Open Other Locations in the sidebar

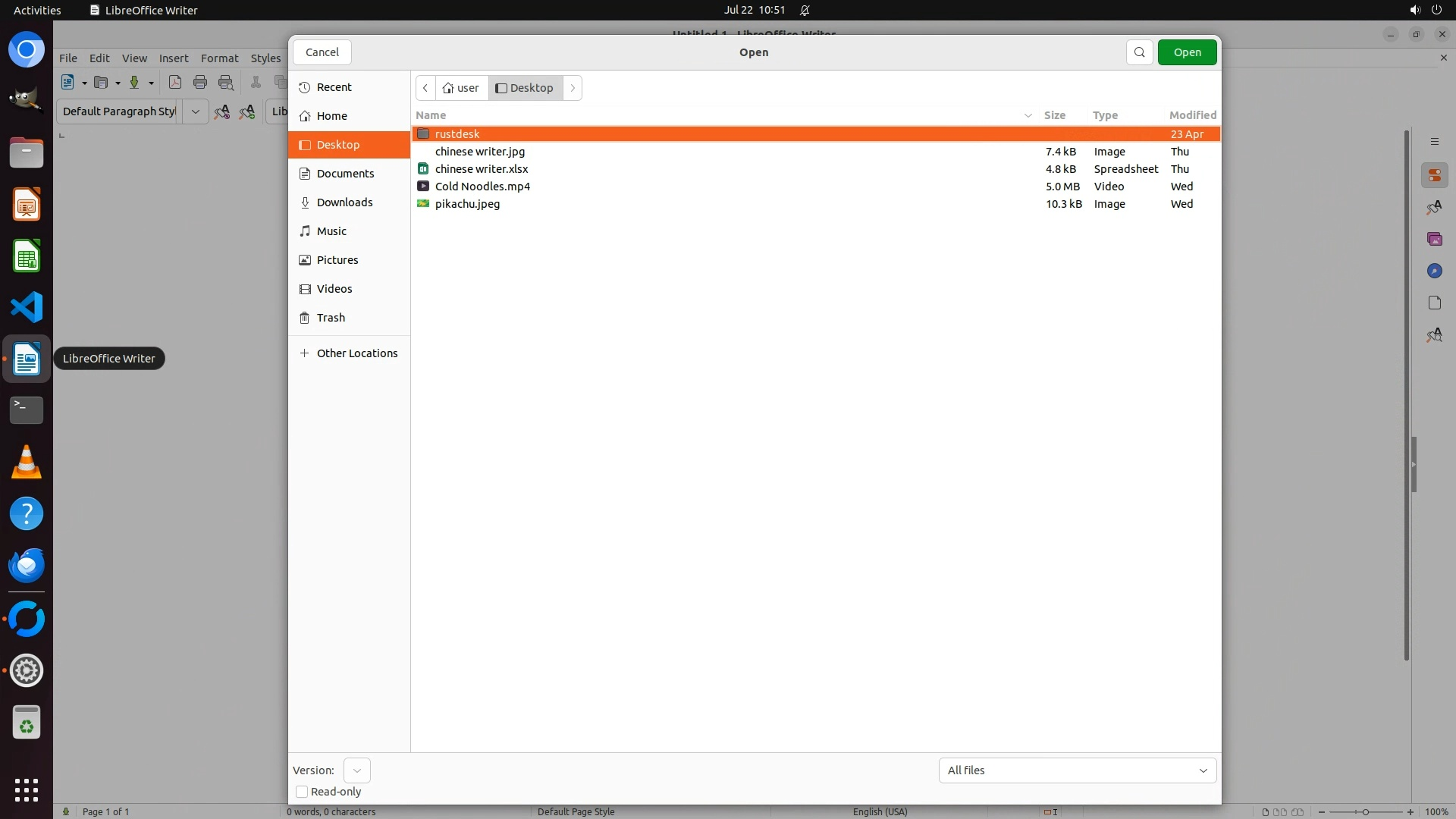click(356, 353)
